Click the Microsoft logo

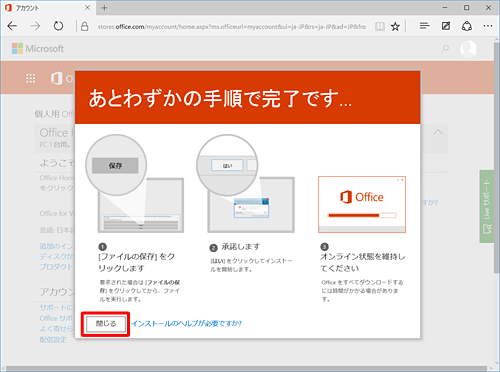coord(38,49)
